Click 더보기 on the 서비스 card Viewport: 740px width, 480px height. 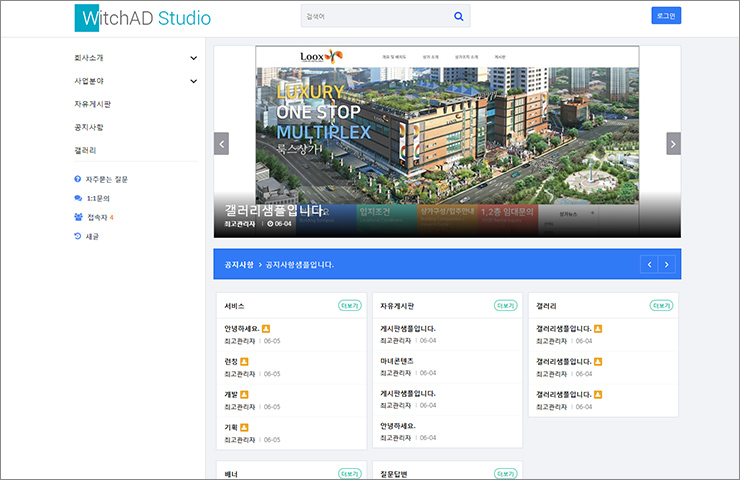[x=350, y=306]
